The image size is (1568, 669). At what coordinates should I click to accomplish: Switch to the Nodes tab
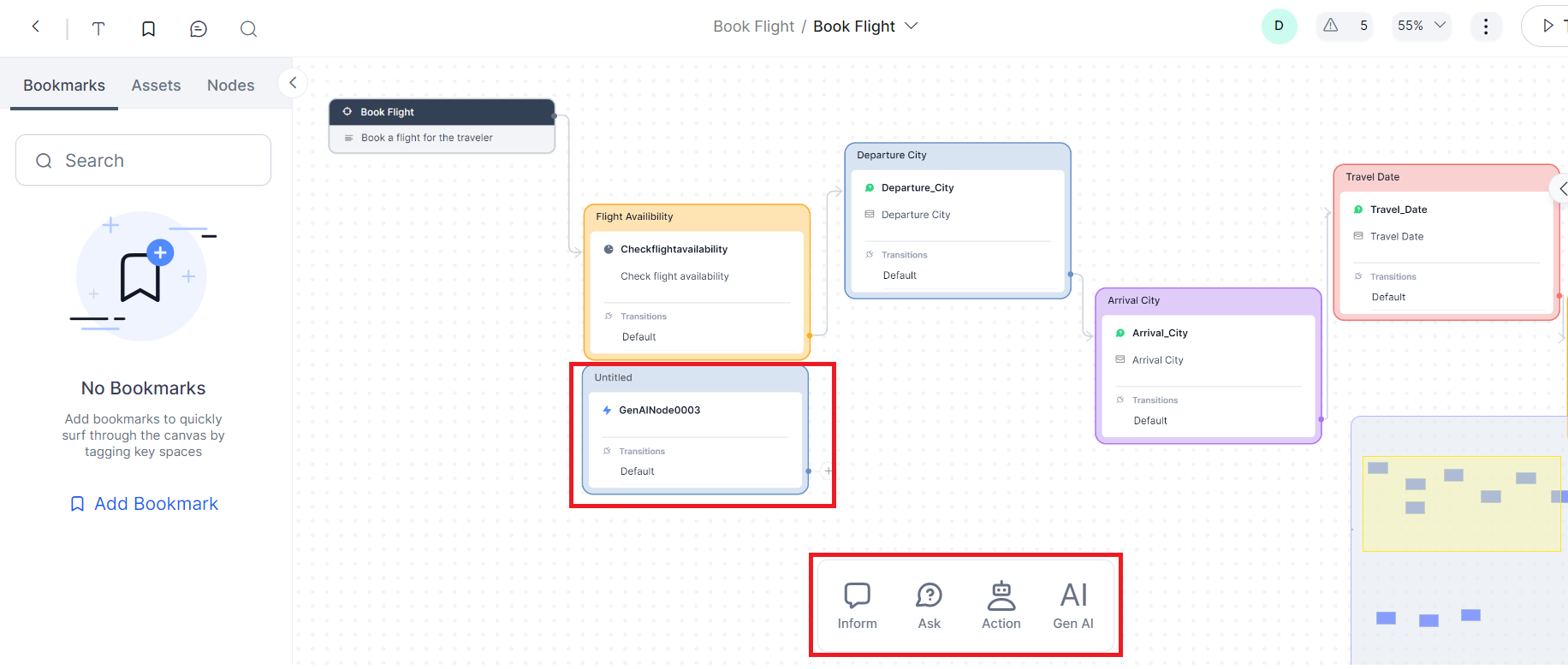(230, 86)
